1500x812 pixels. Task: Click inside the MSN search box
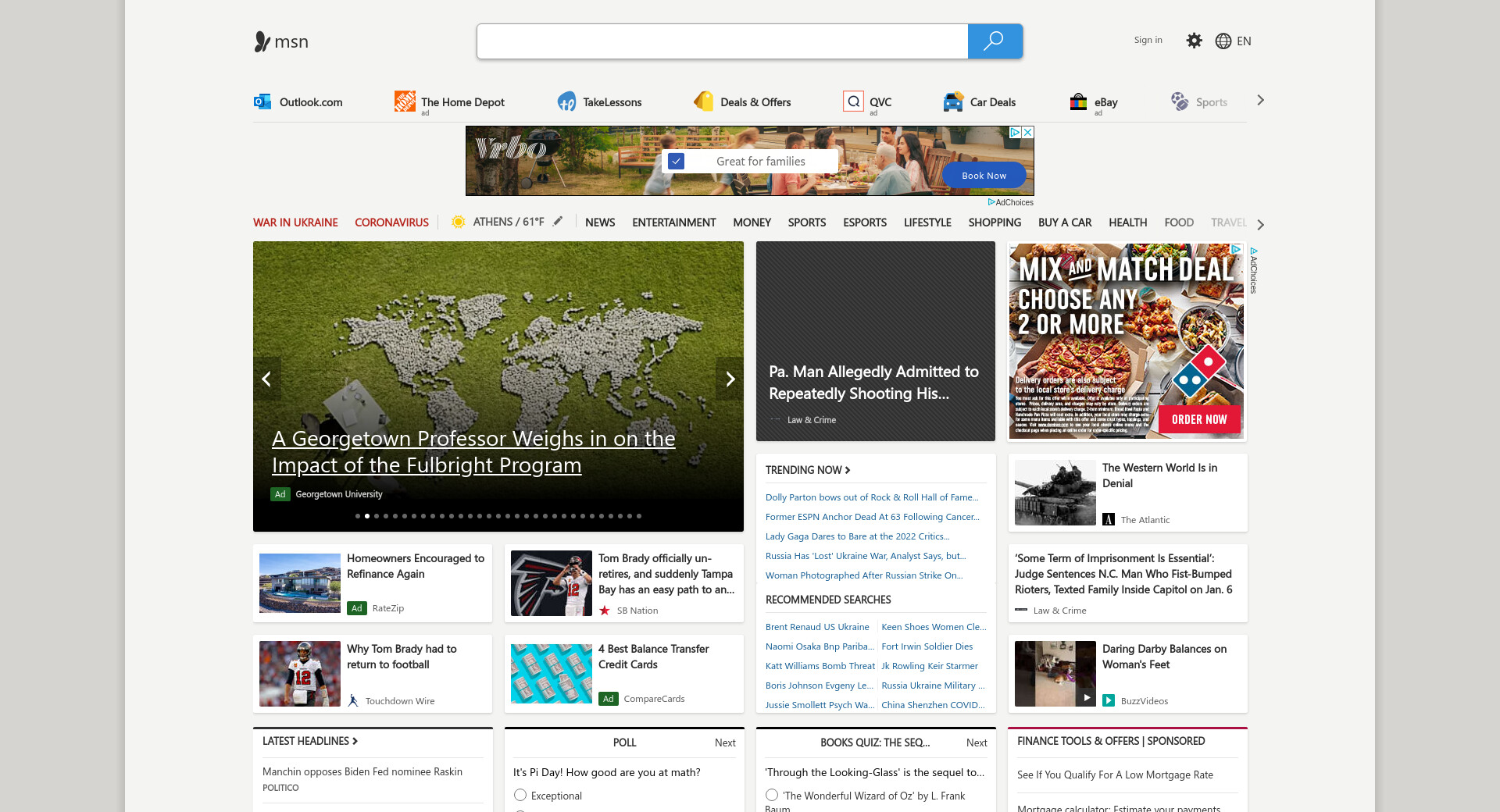pos(722,41)
